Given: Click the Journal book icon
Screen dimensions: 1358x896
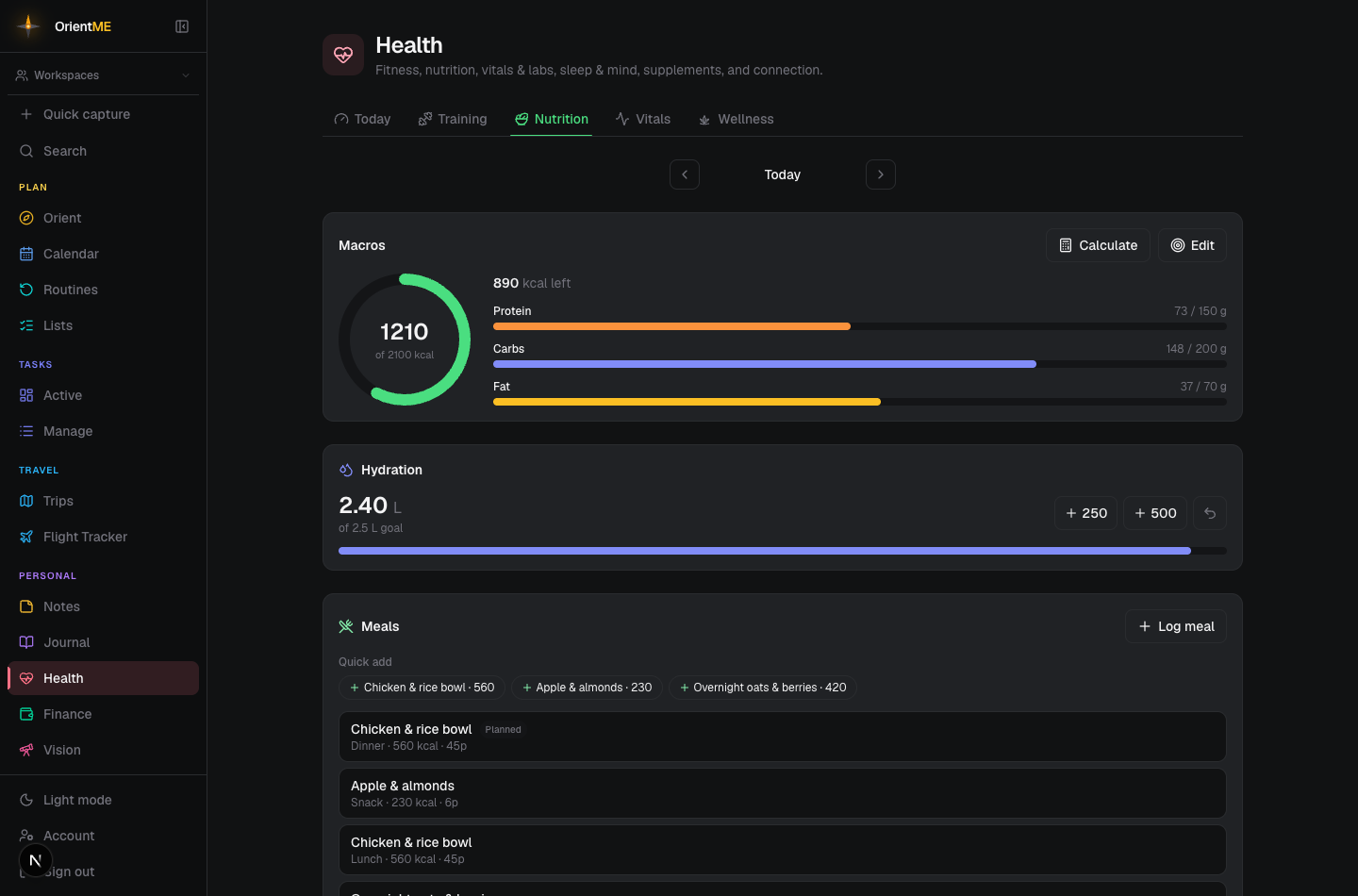Looking at the screenshot, I should tap(26, 642).
